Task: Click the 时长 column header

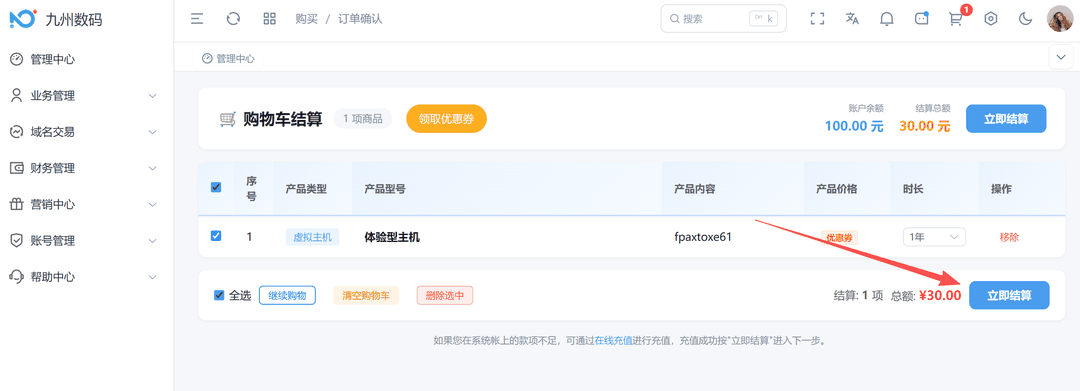Action: [913, 189]
